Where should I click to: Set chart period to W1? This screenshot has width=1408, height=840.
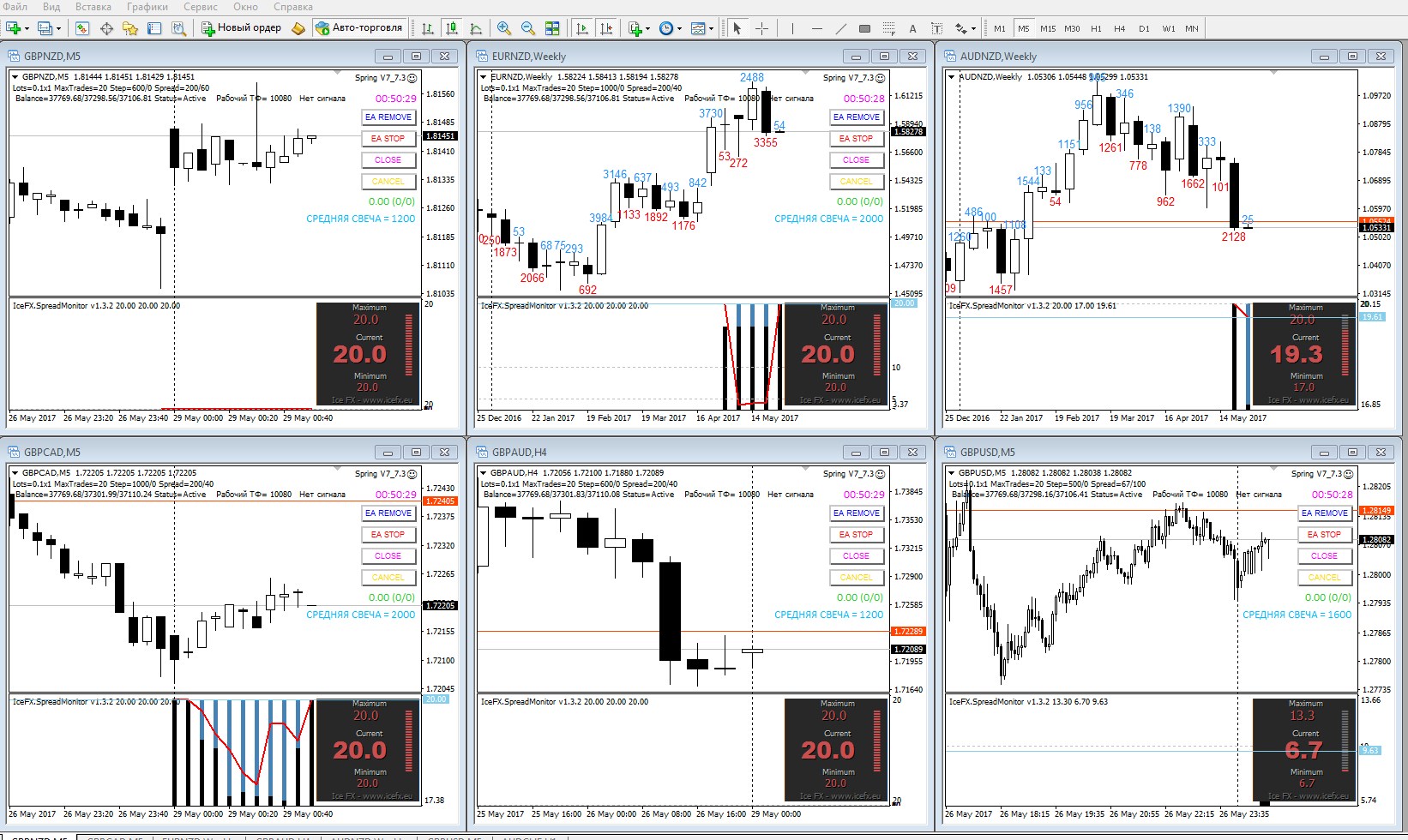[x=1169, y=28]
